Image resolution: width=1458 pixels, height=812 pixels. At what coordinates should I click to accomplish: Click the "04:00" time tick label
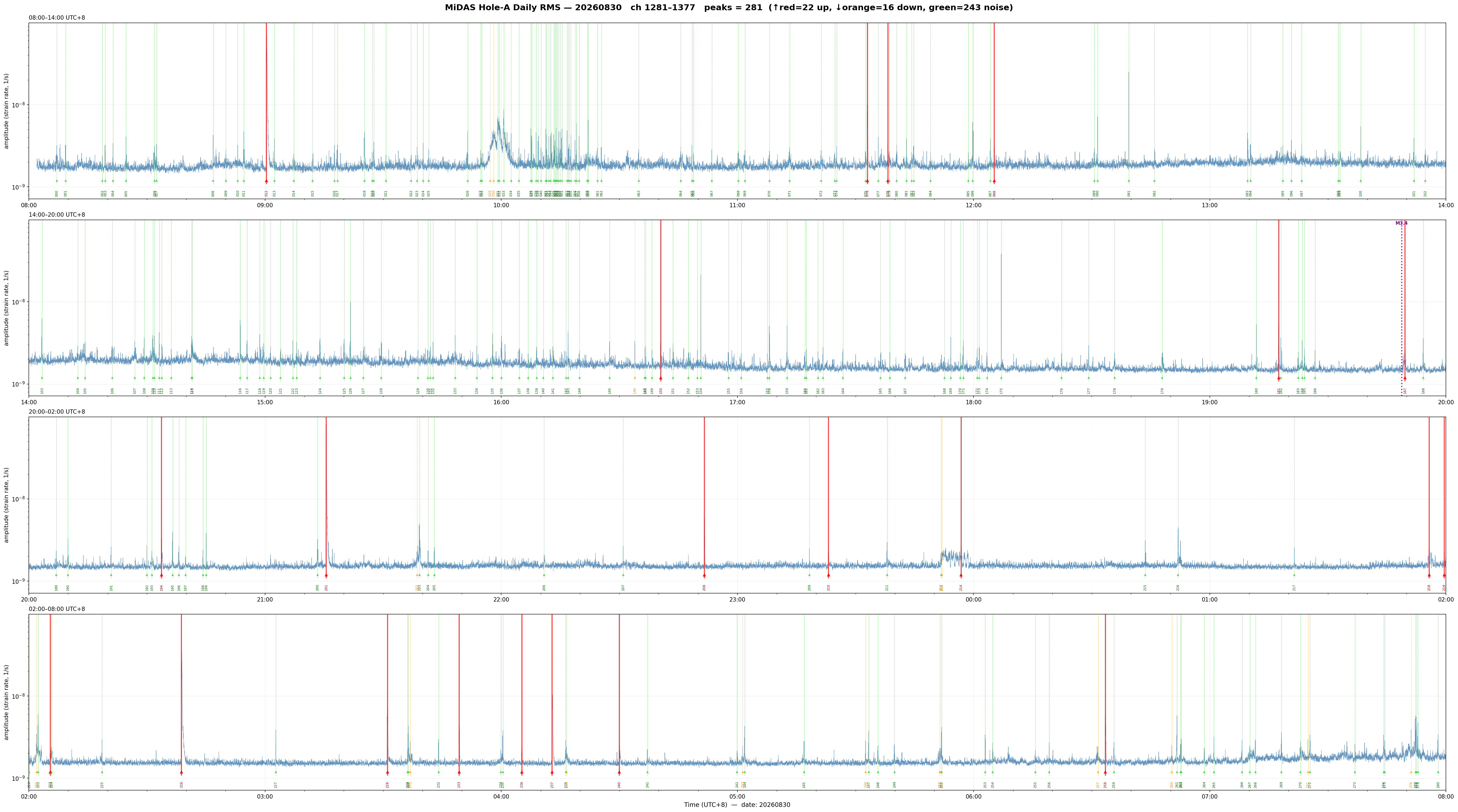(501, 797)
